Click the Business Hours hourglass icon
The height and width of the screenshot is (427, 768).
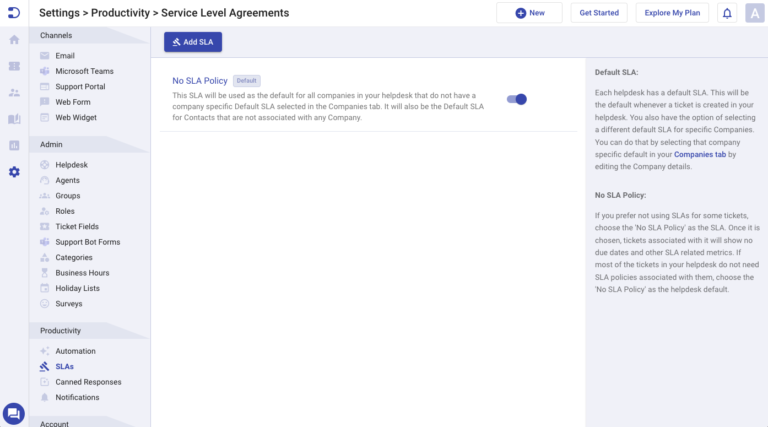(45, 273)
